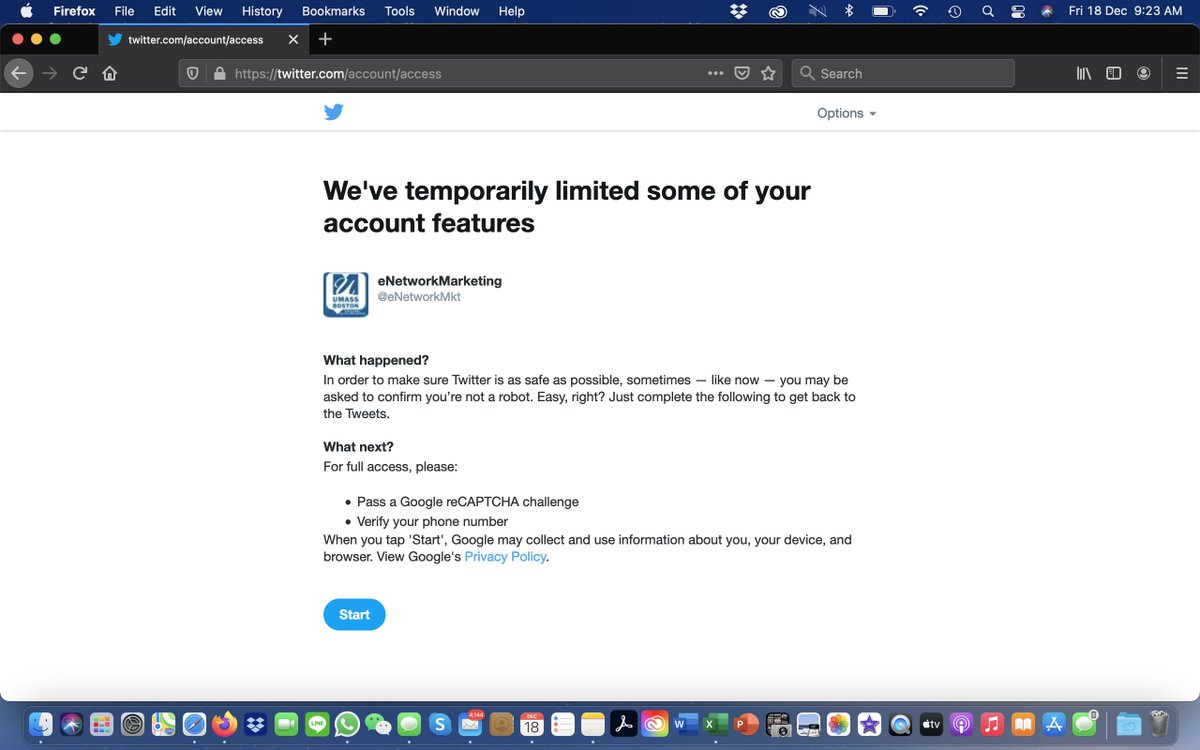This screenshot has width=1200, height=750.
Task: Close the twitter.com/account/access tab
Action: click(x=293, y=40)
